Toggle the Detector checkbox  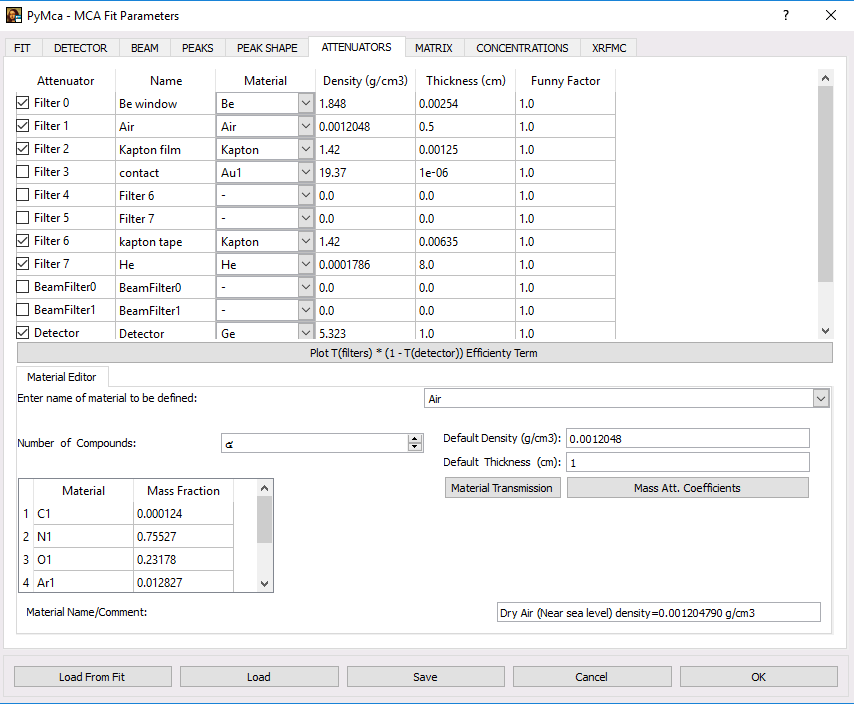click(x=22, y=333)
